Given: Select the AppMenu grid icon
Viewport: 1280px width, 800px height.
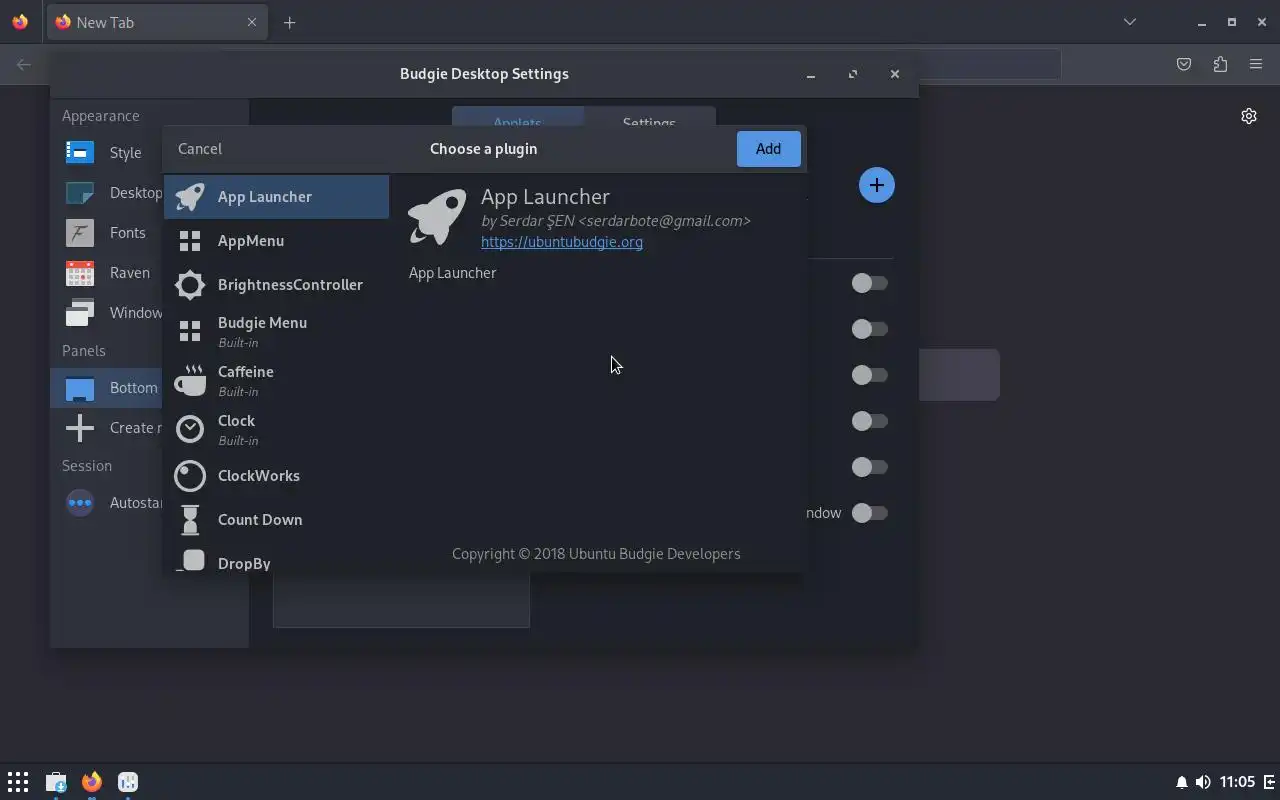Looking at the screenshot, I should point(190,241).
